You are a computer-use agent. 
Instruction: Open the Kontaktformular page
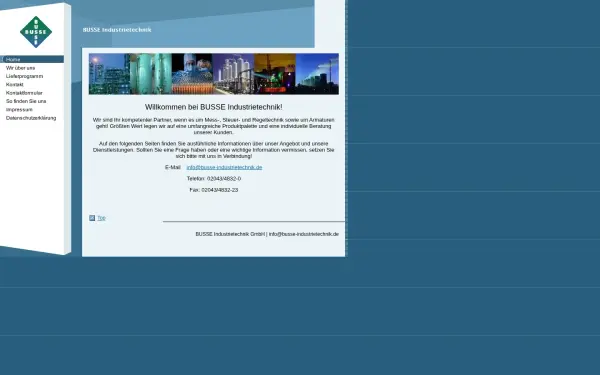[24, 93]
